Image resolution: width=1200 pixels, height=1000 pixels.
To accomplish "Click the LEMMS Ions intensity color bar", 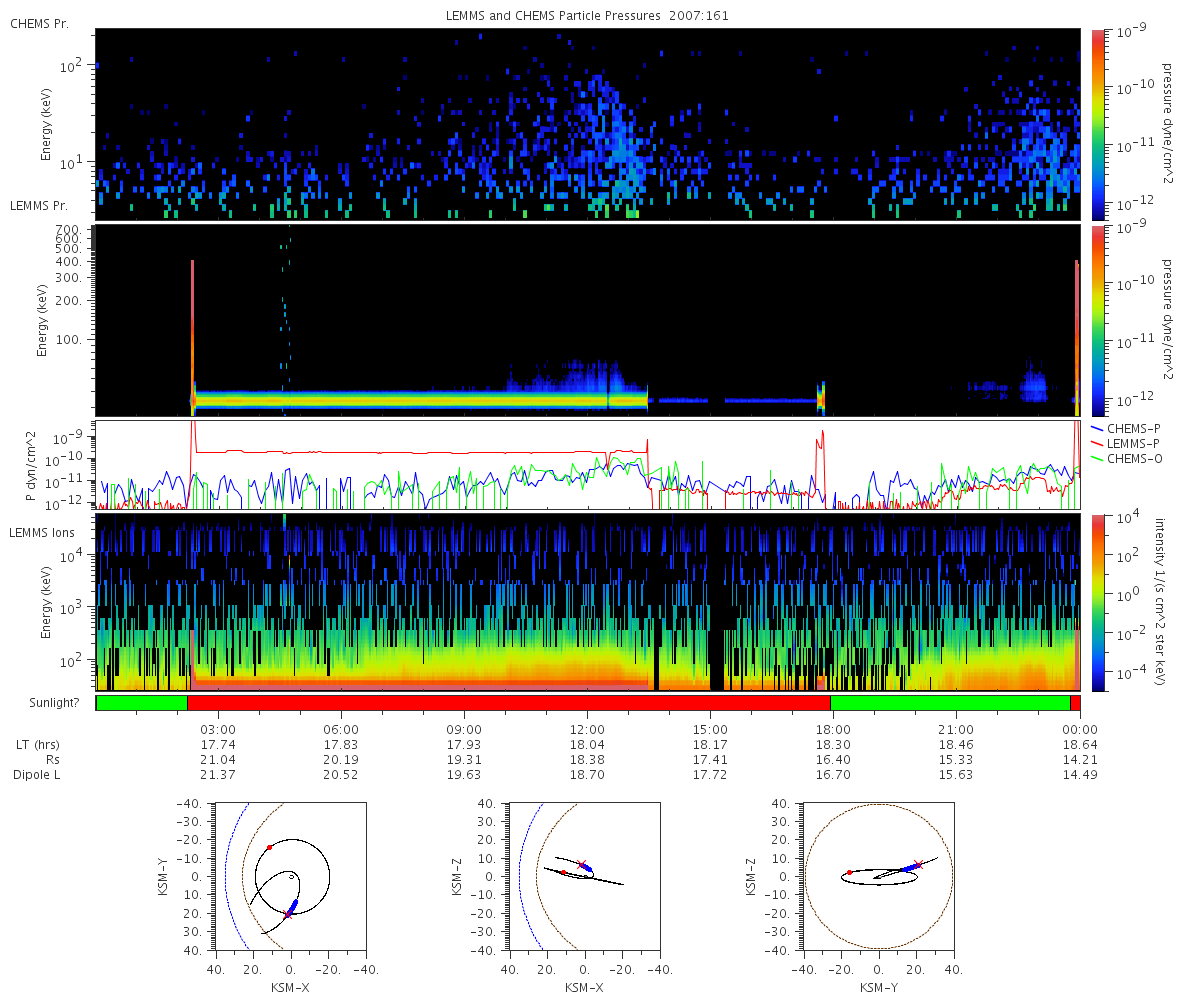I will (1097, 602).
